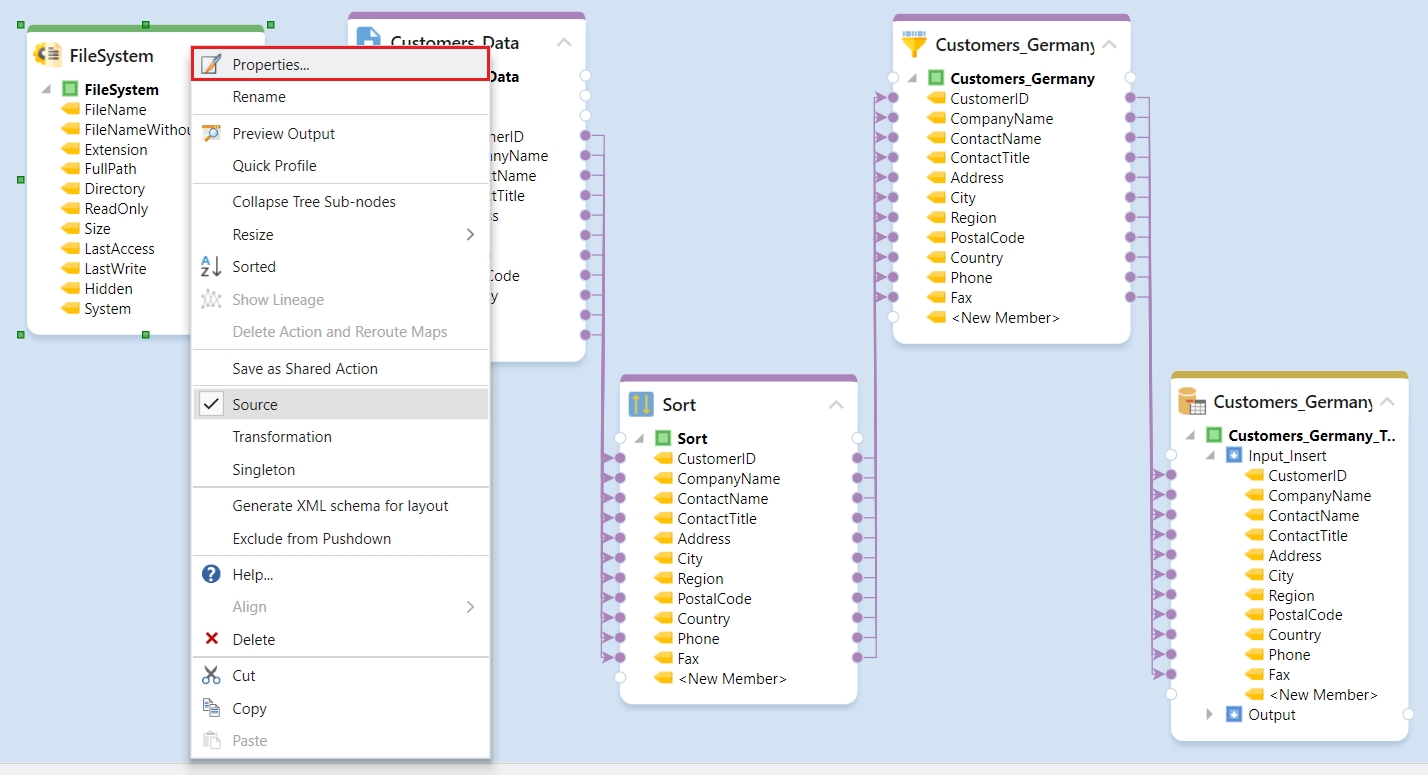Open Properties from the context menu

point(270,64)
